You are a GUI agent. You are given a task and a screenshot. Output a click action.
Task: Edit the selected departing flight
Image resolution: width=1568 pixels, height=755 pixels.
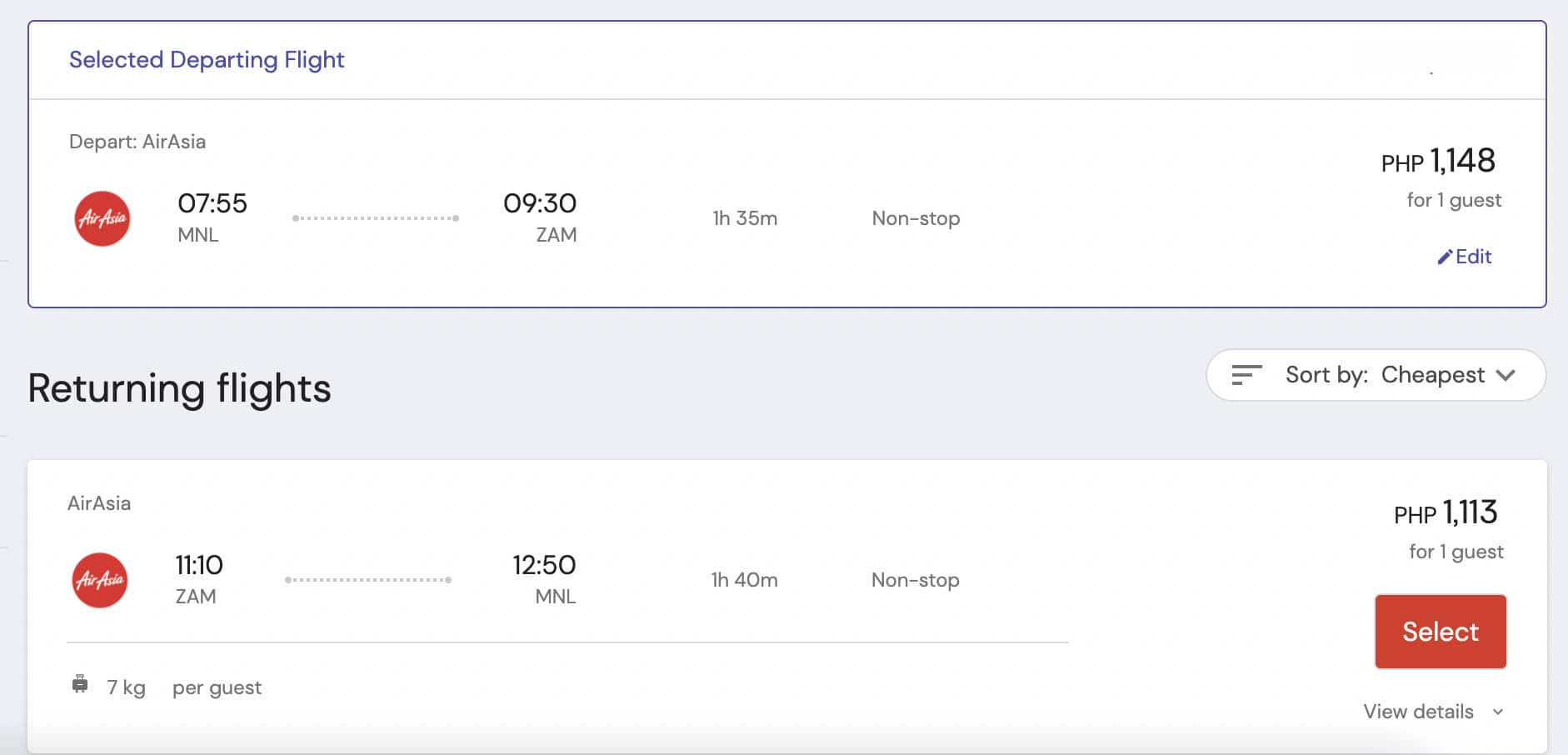(x=1466, y=257)
